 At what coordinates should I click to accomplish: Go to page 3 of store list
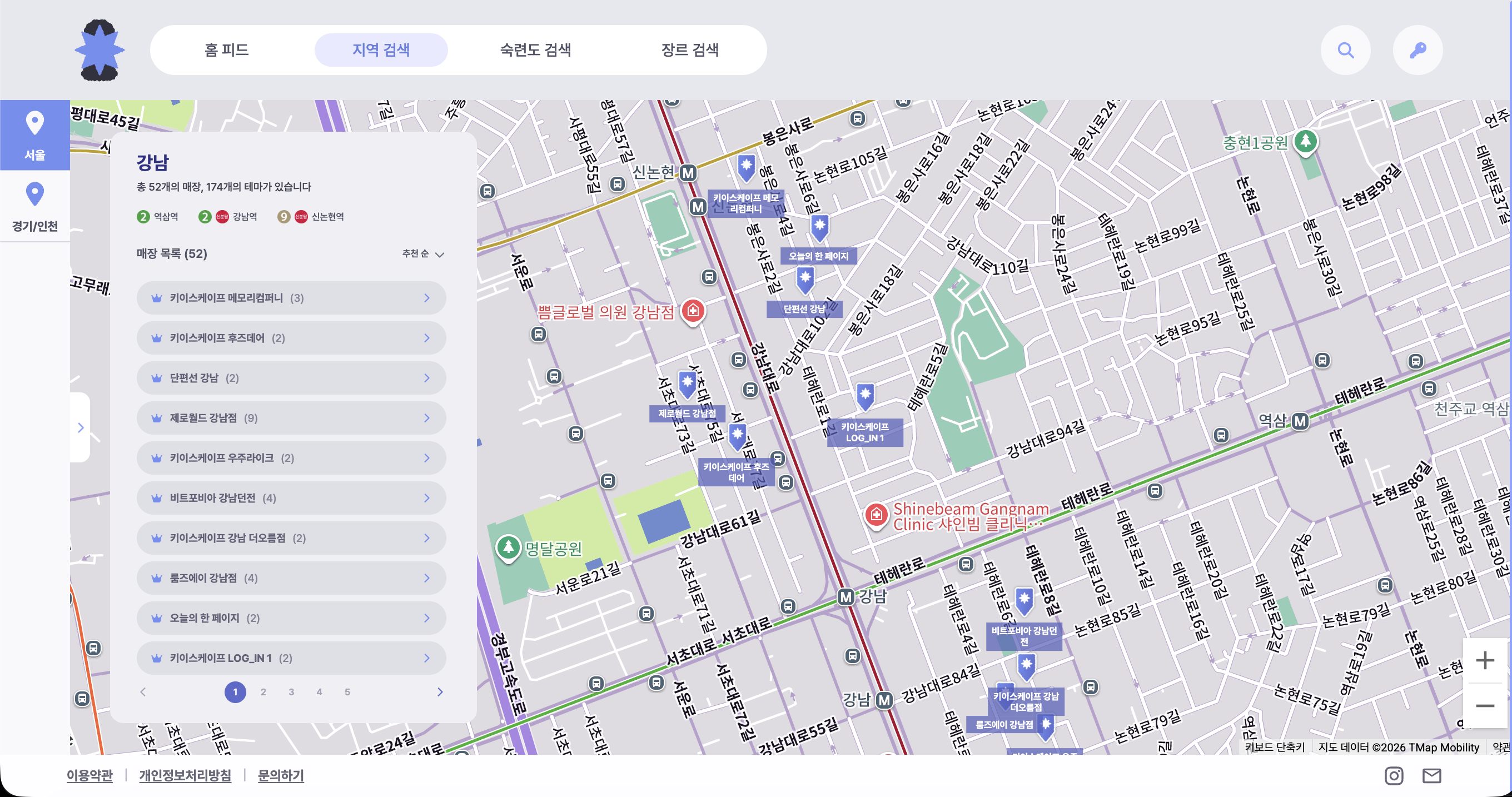291,692
